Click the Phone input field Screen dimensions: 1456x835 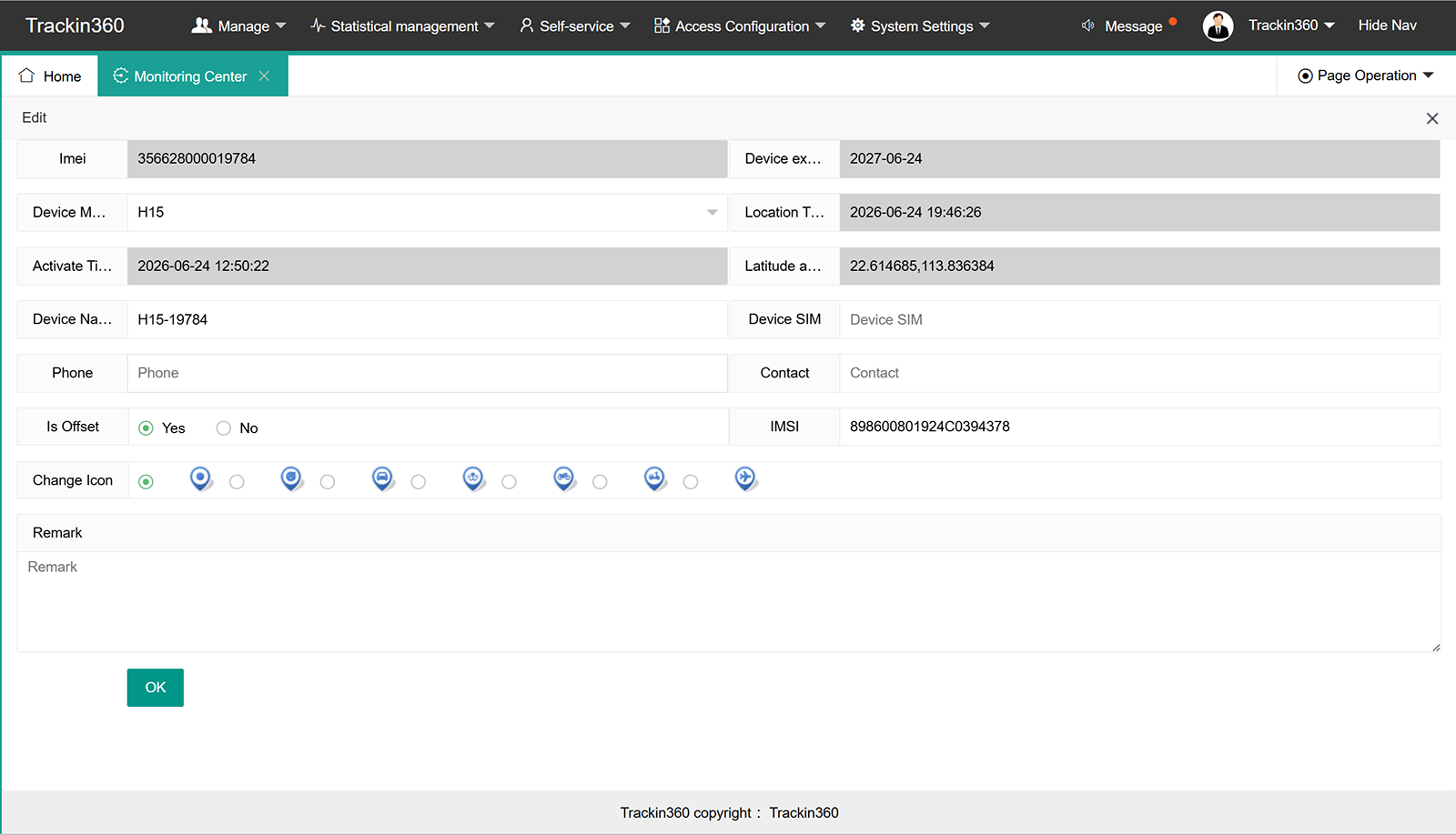click(427, 373)
